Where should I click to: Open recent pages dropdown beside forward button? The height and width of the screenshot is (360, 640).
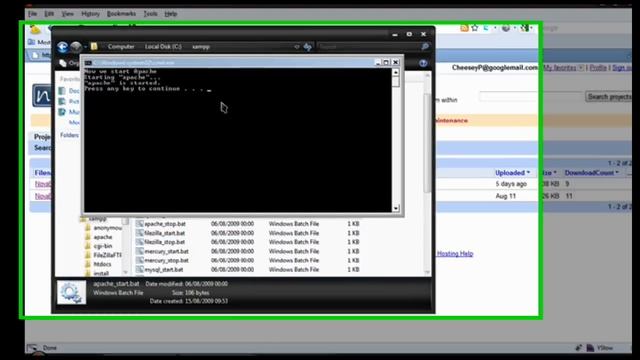85,47
